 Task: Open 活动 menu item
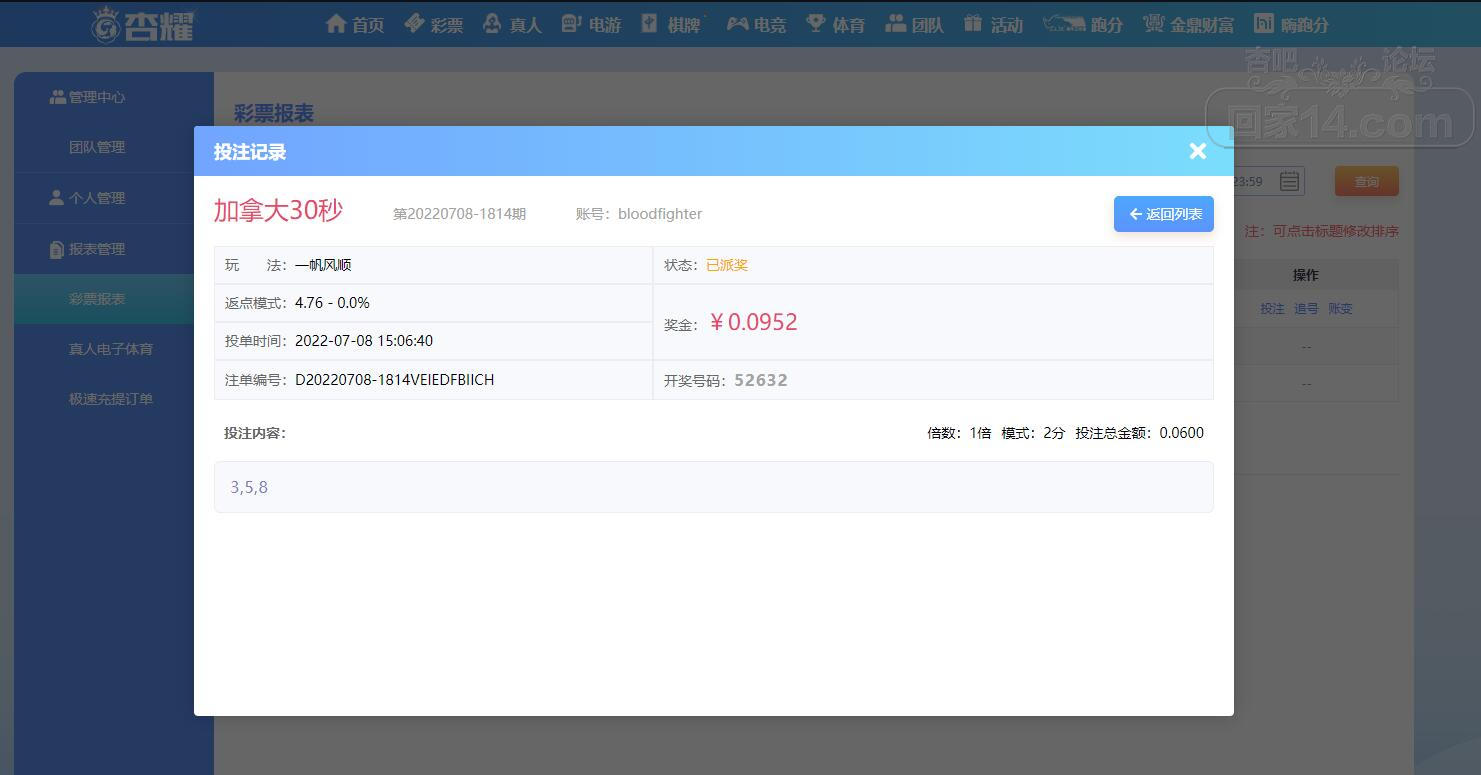tap(1007, 25)
